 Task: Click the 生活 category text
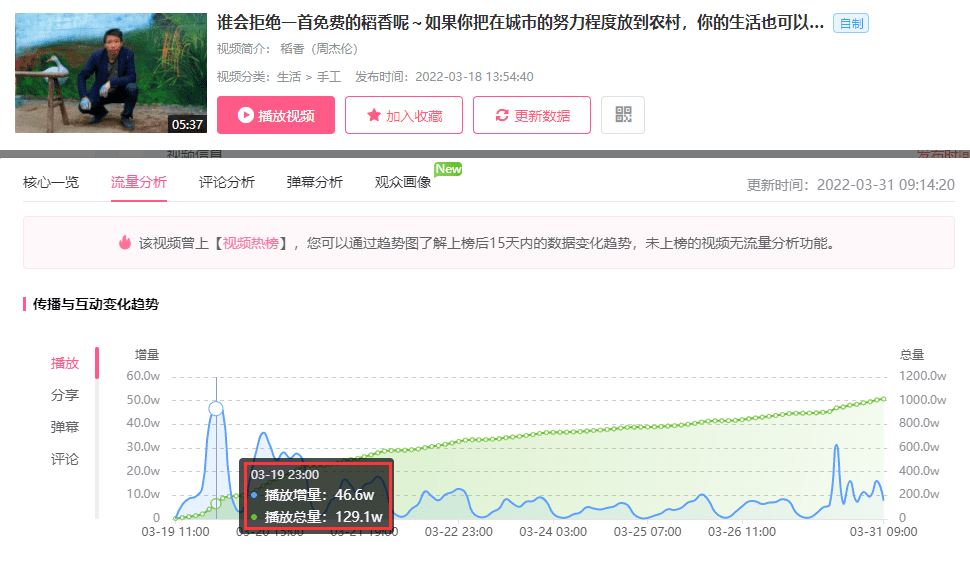[288, 77]
